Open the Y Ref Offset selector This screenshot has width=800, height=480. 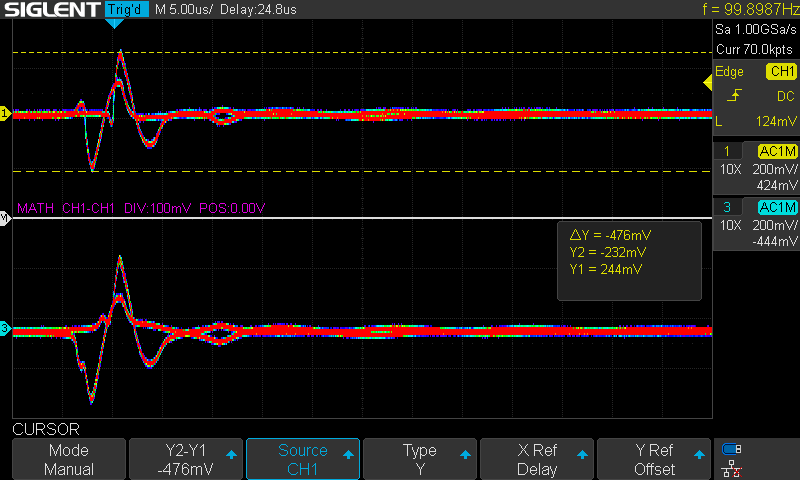click(x=654, y=459)
